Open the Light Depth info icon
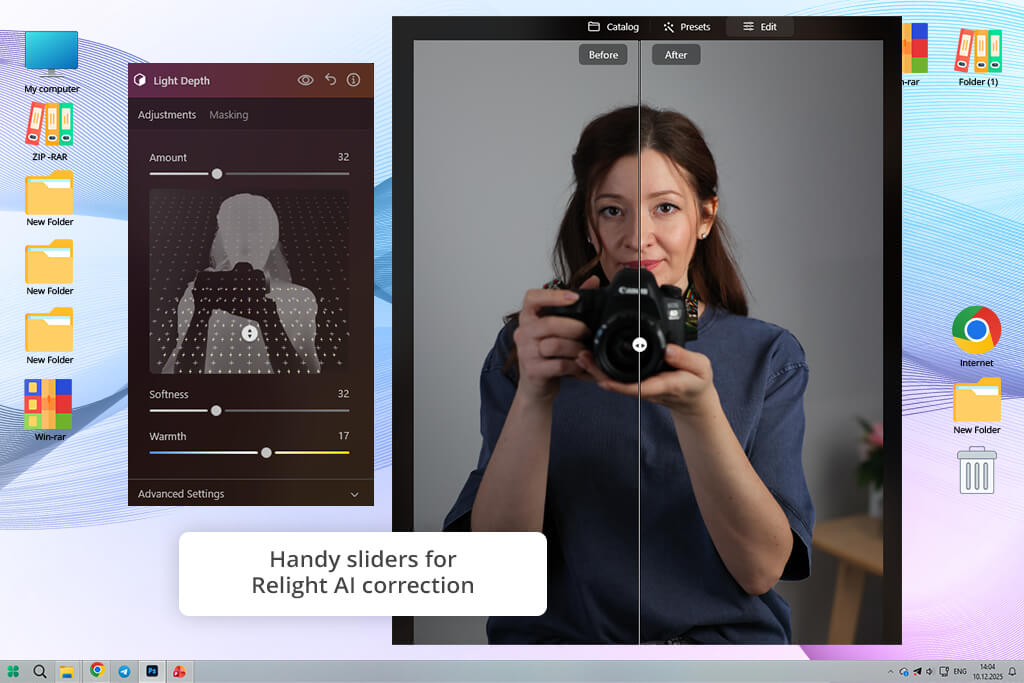Image resolution: width=1024 pixels, height=683 pixels. (353, 80)
